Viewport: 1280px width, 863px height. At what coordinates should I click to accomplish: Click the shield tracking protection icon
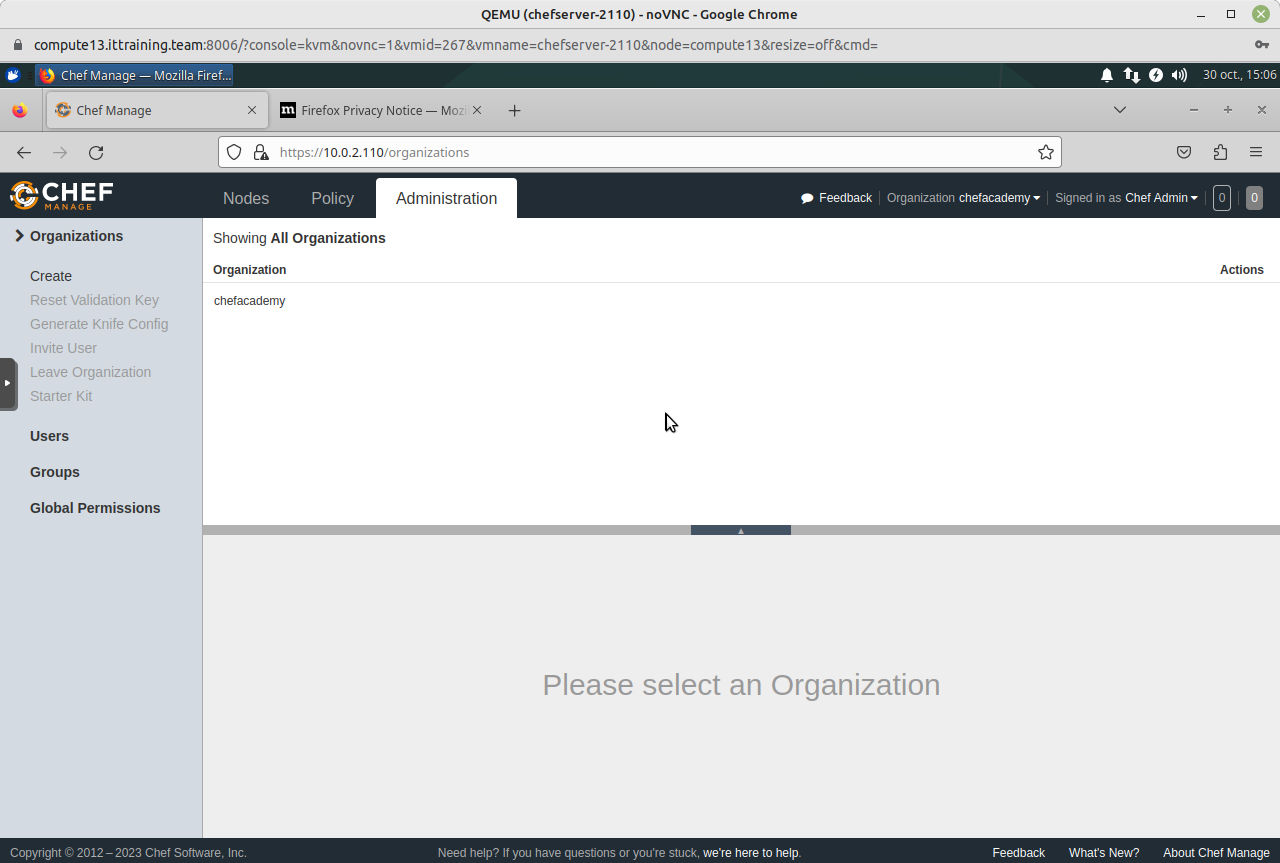234,152
